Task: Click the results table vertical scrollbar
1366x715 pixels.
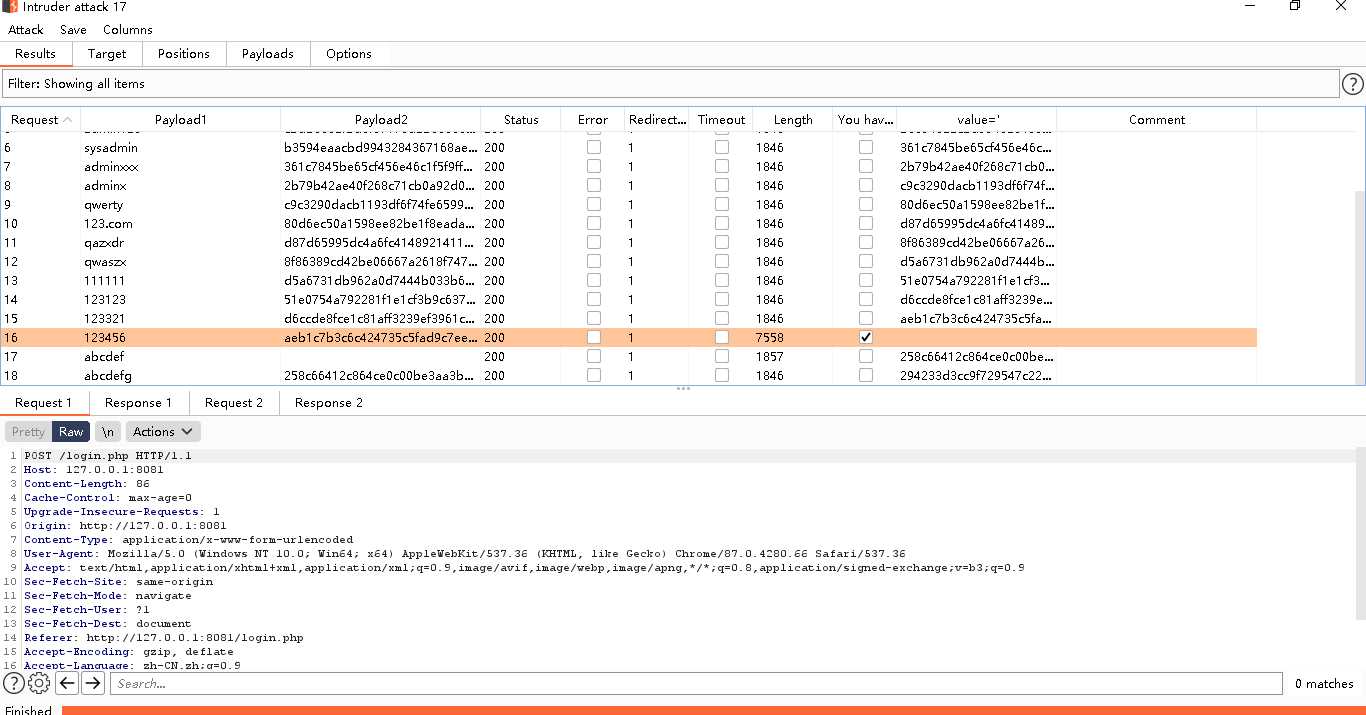Action: pos(1360,288)
